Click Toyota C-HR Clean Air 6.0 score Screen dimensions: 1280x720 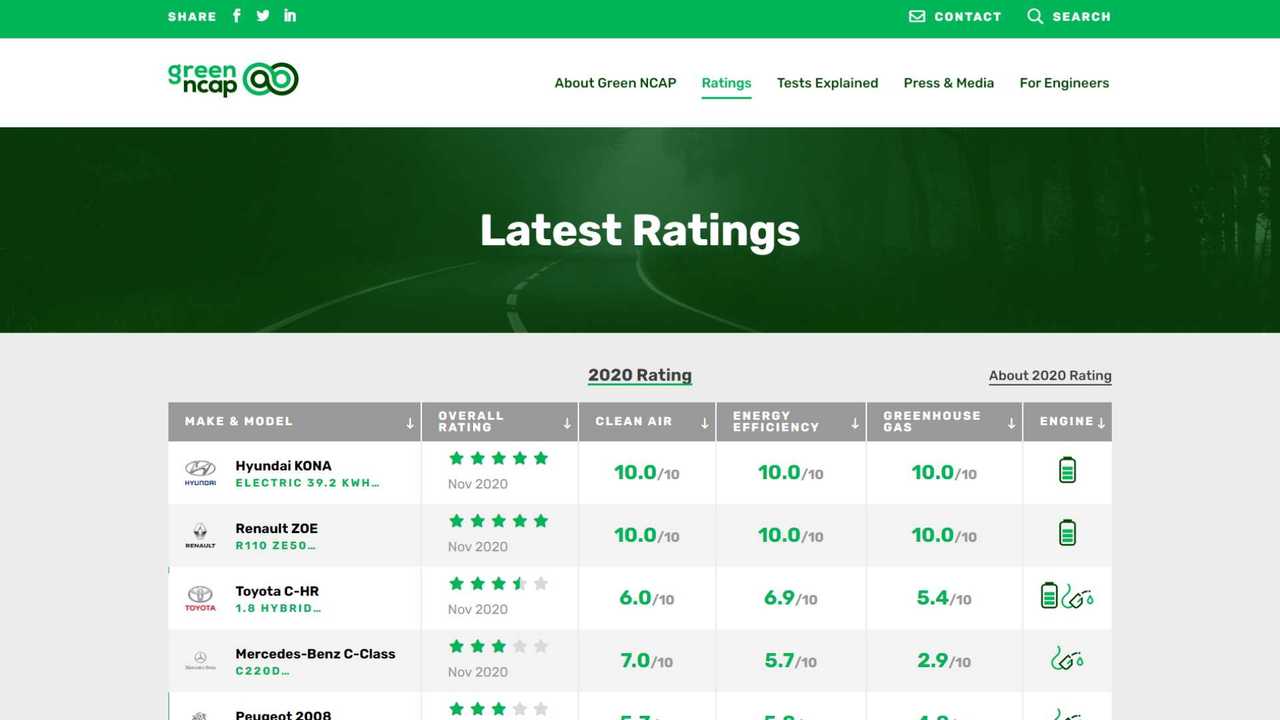[x=647, y=598]
